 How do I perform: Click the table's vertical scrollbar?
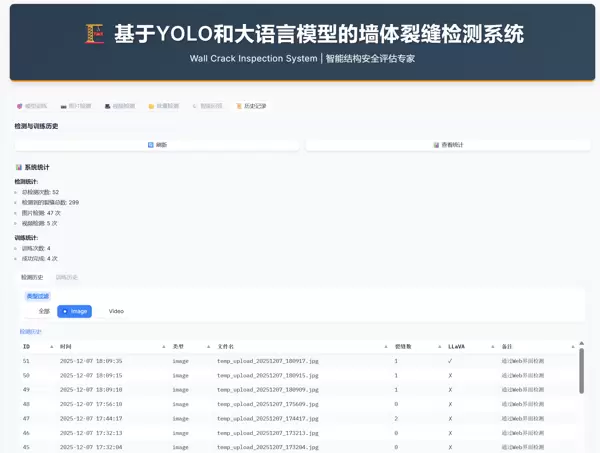tap(581, 370)
